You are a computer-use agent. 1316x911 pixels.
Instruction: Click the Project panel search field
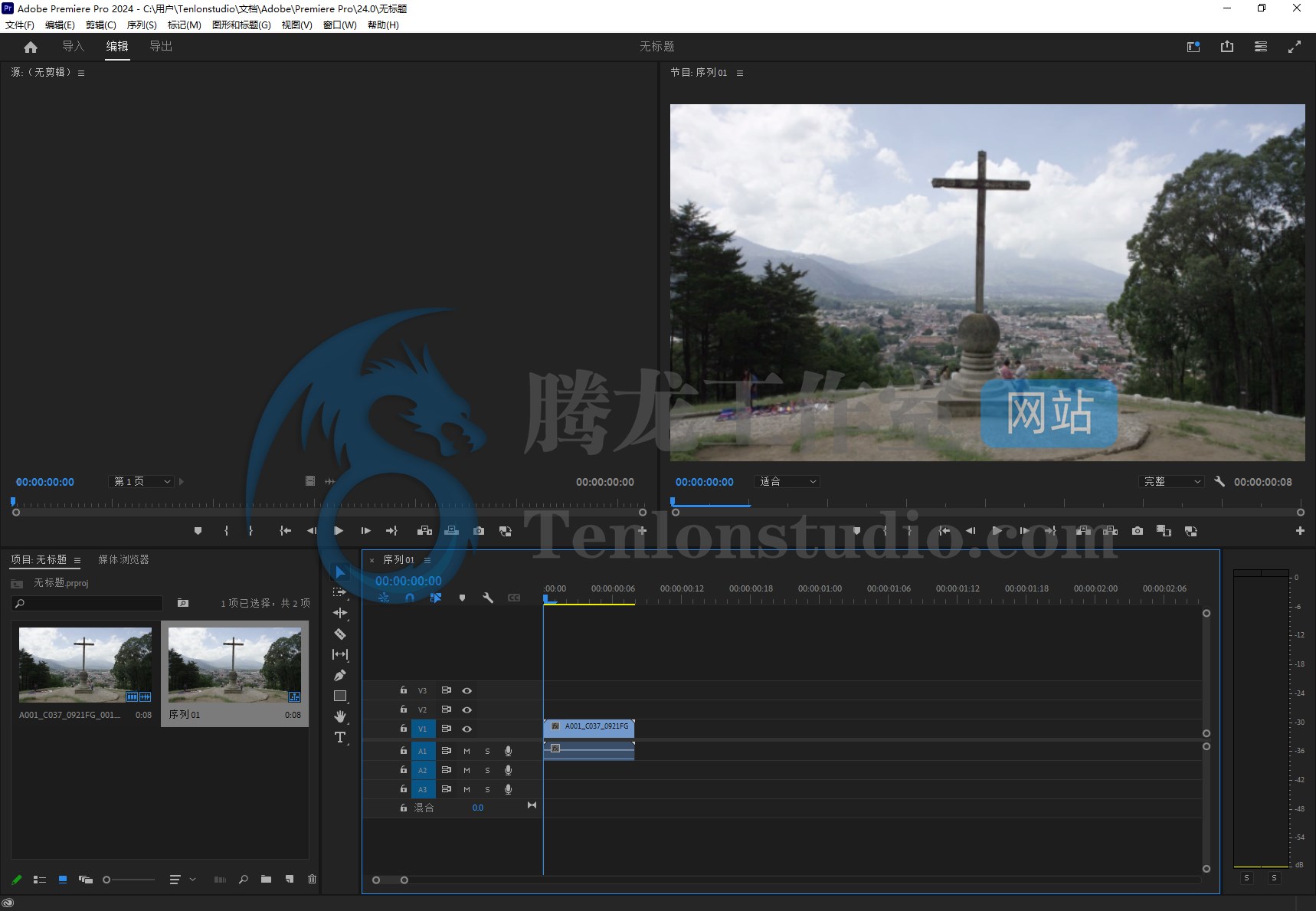click(87, 604)
